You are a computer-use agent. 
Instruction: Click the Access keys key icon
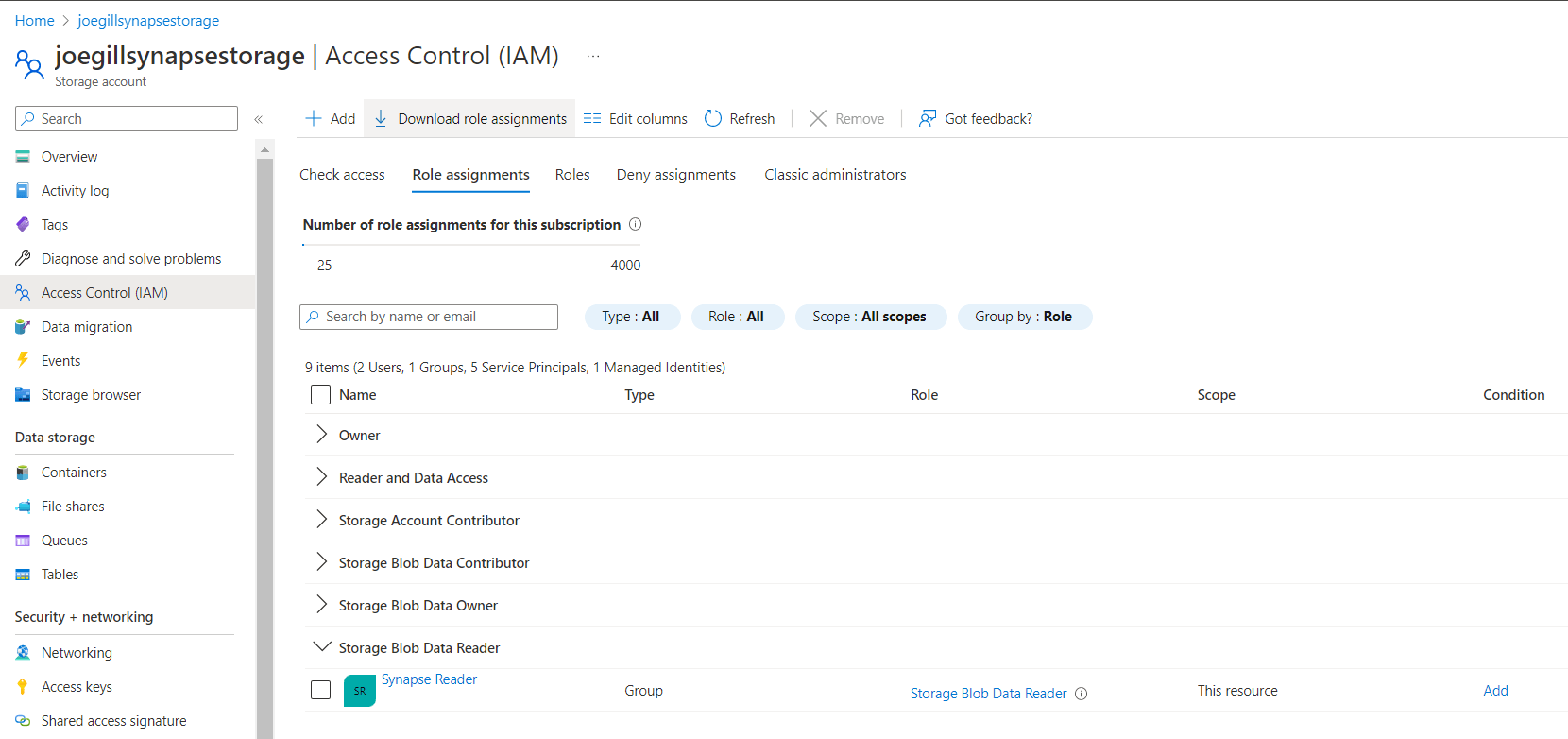click(23, 687)
